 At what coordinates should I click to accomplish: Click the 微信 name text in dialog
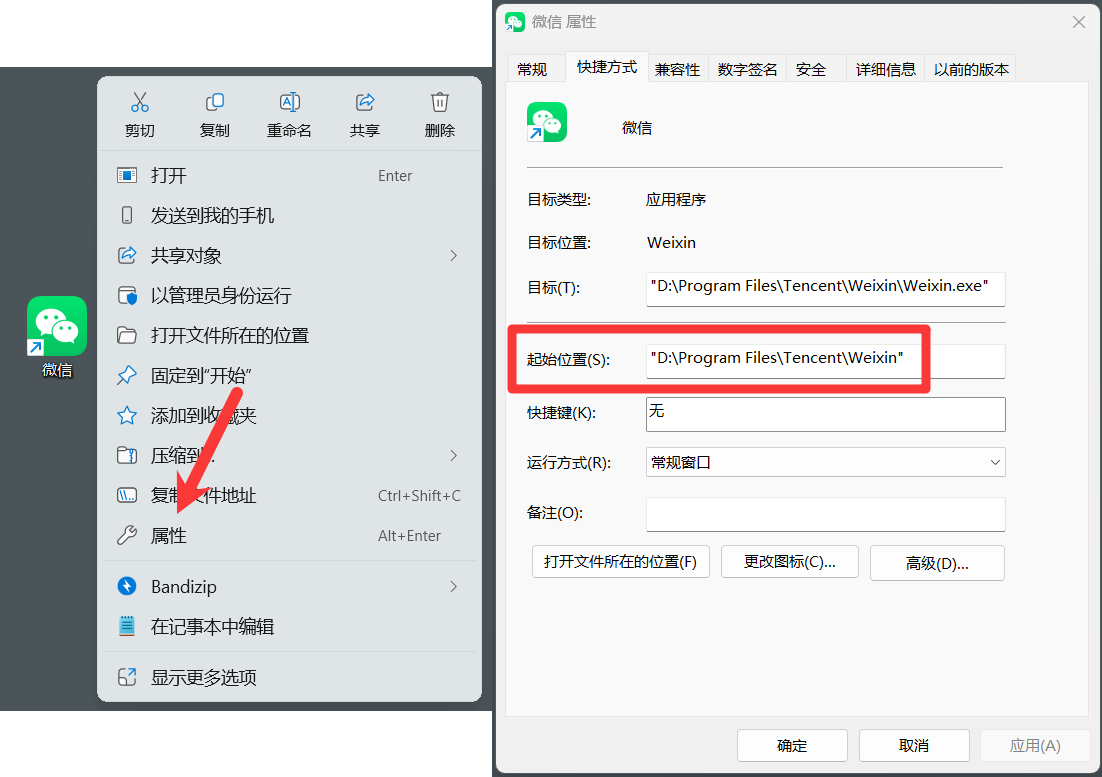tap(637, 128)
